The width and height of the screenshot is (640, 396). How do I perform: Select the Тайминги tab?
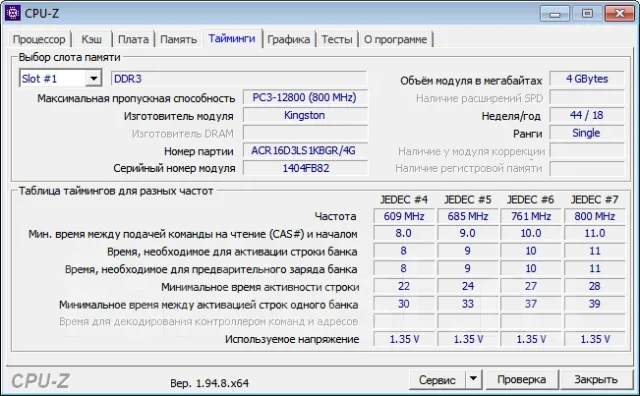pyautogui.click(x=232, y=38)
